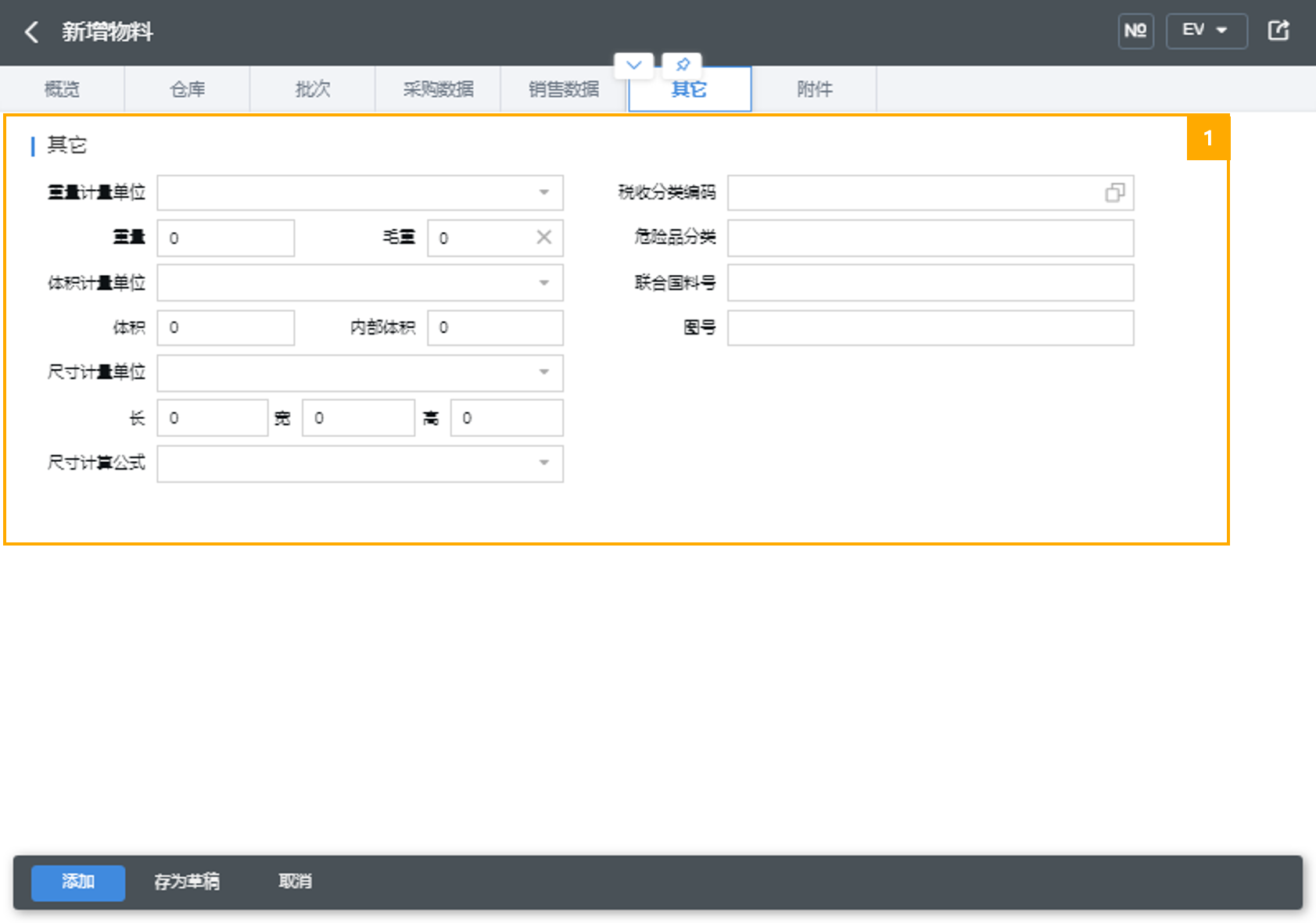
Task: Click the 联合国料号 input field
Action: pyautogui.click(x=931, y=283)
